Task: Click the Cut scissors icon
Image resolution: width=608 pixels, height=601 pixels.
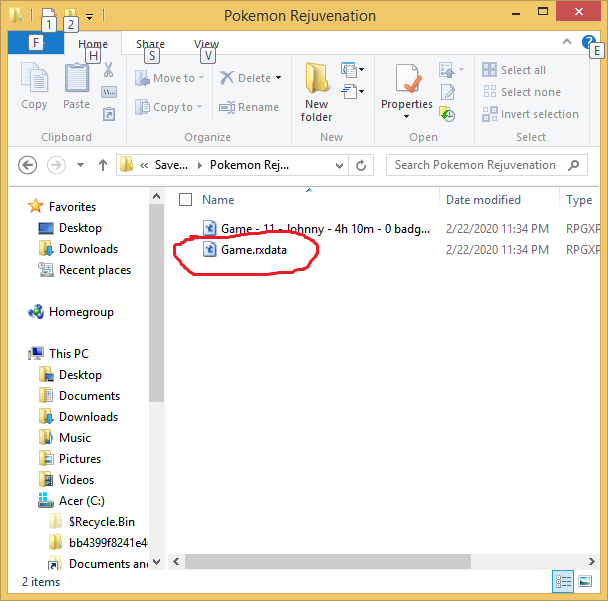Action: click(108, 70)
